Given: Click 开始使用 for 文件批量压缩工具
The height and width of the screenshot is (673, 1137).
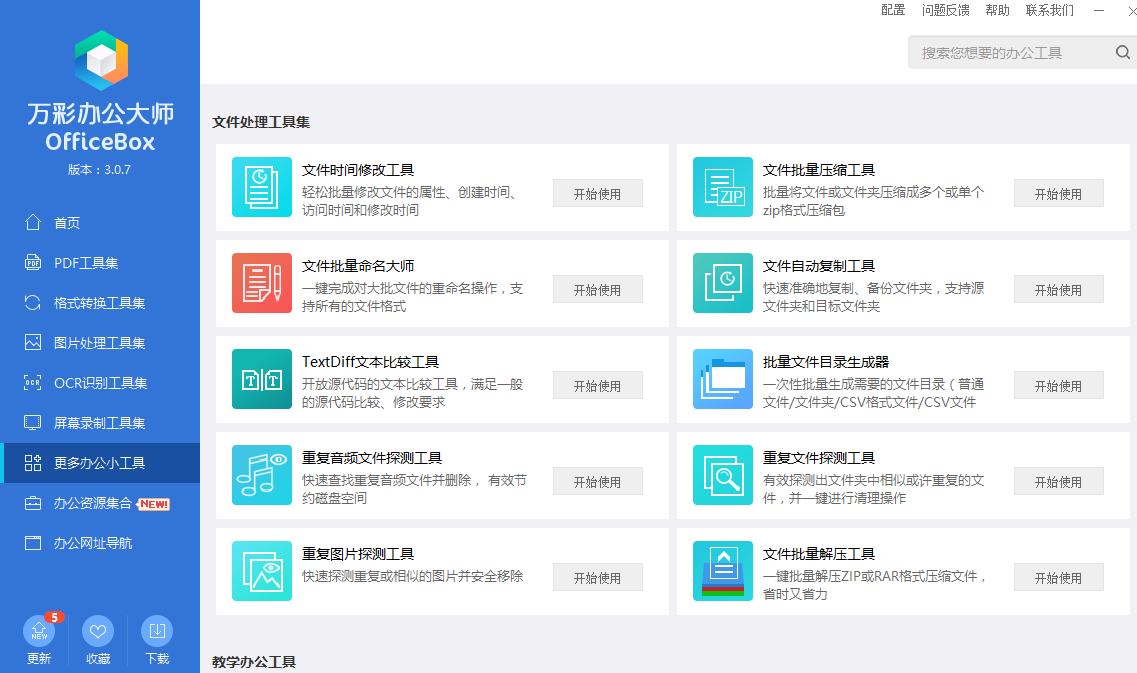Looking at the screenshot, I should pyautogui.click(x=1059, y=194).
